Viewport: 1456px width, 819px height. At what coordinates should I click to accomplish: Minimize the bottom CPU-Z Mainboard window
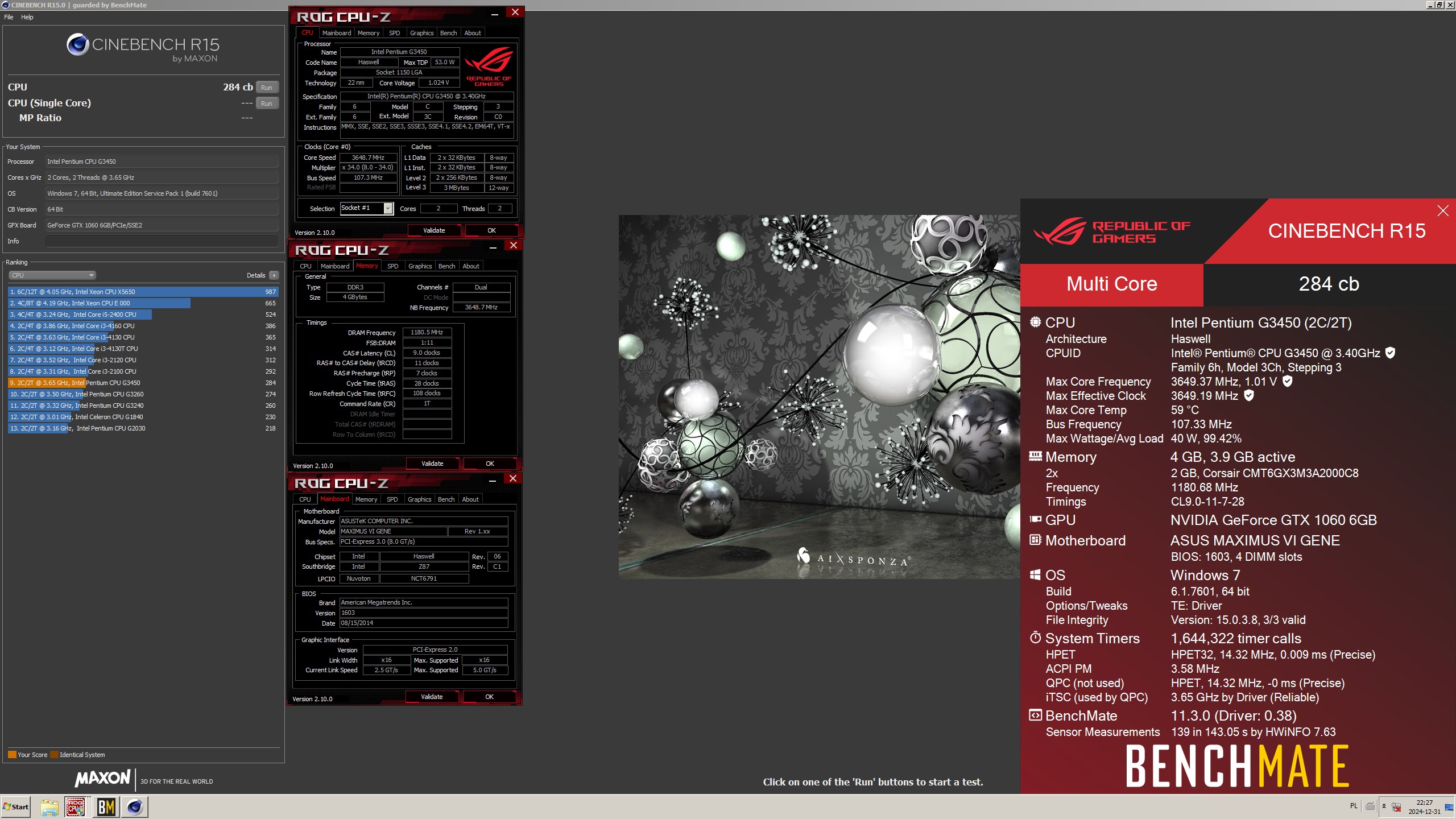[x=493, y=480]
